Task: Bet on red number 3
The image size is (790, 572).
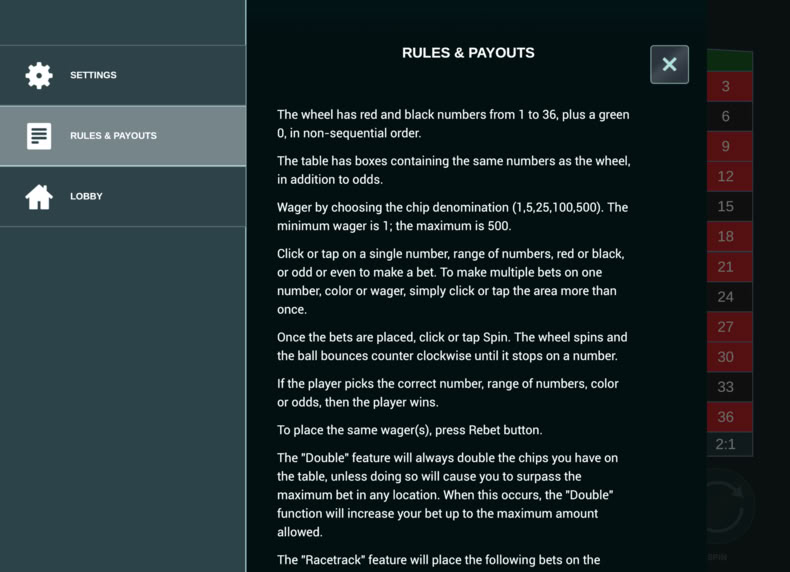Action: coord(730,86)
